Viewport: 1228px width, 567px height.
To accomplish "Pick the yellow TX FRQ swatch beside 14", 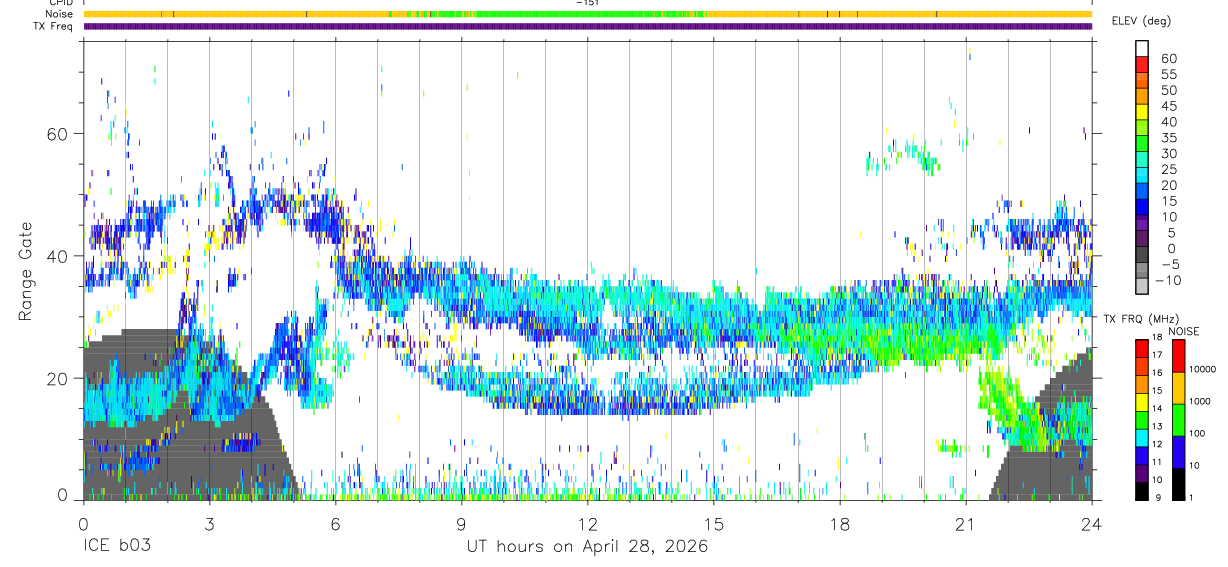I will click(x=1142, y=402).
